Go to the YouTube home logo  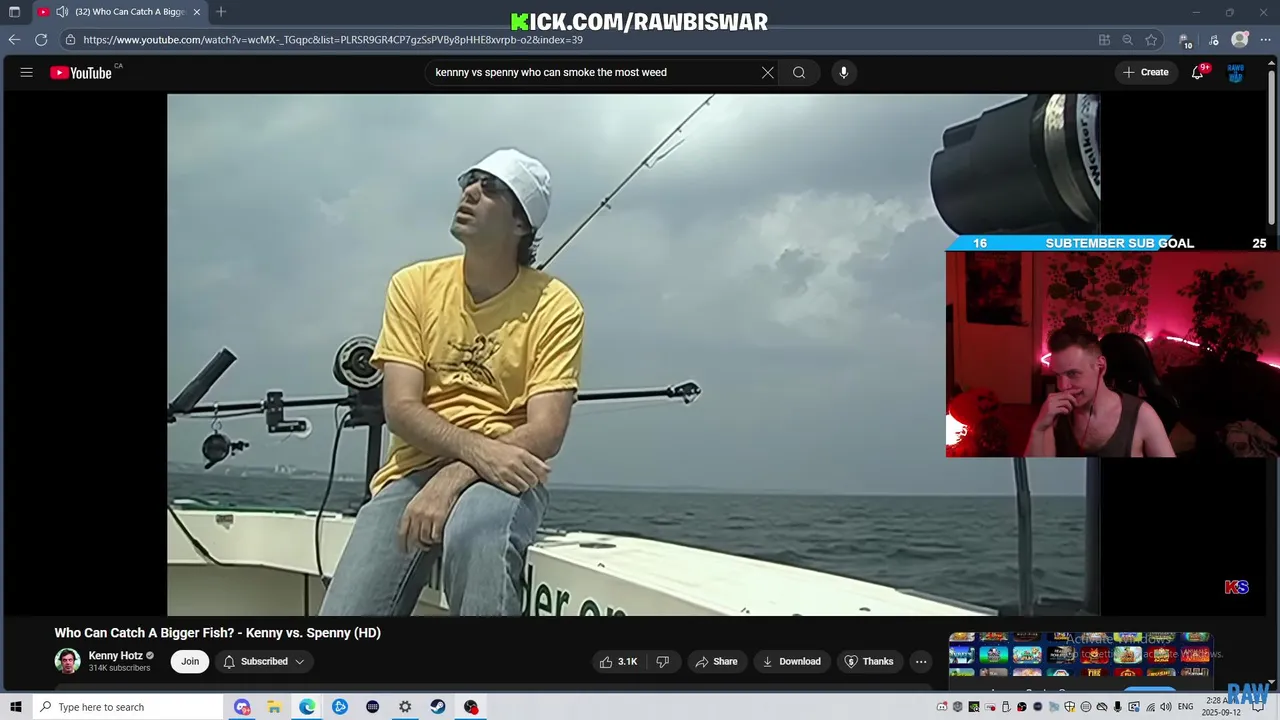[x=81, y=72]
